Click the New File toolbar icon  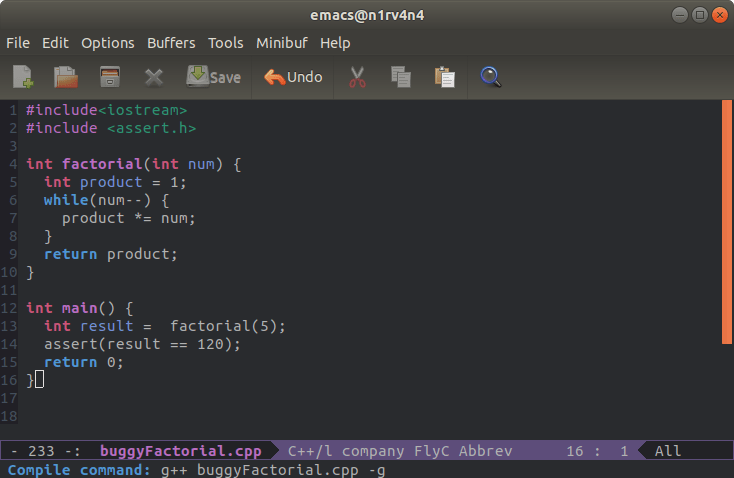click(22, 77)
